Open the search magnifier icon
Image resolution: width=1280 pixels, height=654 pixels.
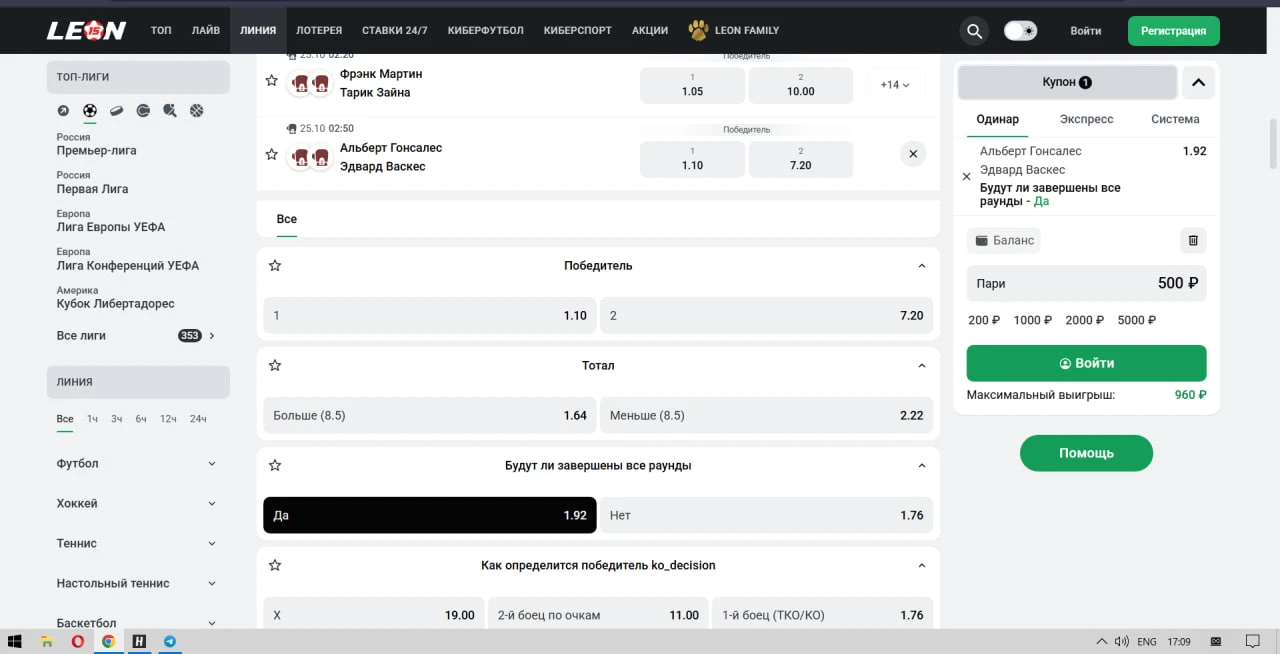point(974,31)
